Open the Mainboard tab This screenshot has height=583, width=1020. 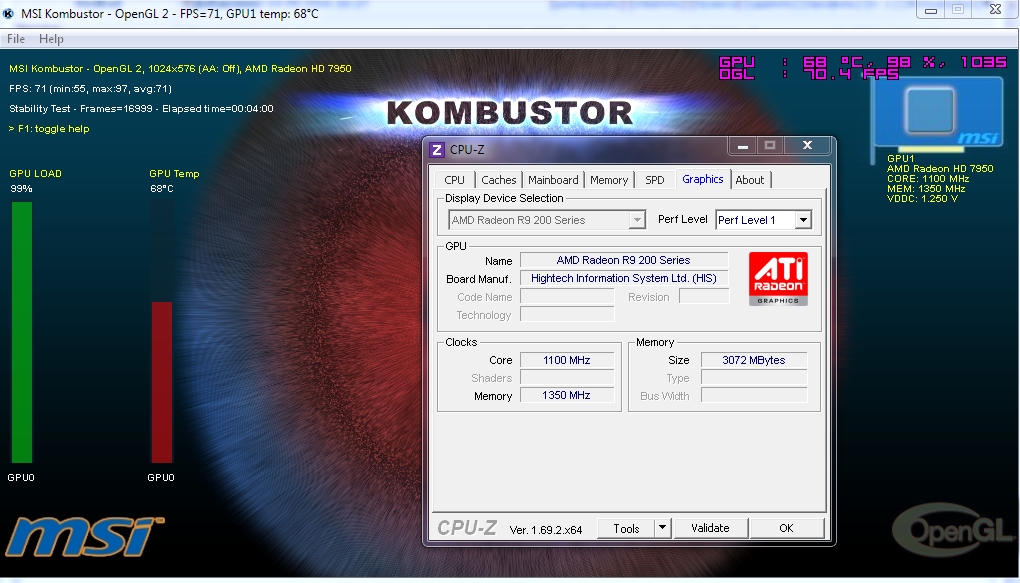click(553, 180)
